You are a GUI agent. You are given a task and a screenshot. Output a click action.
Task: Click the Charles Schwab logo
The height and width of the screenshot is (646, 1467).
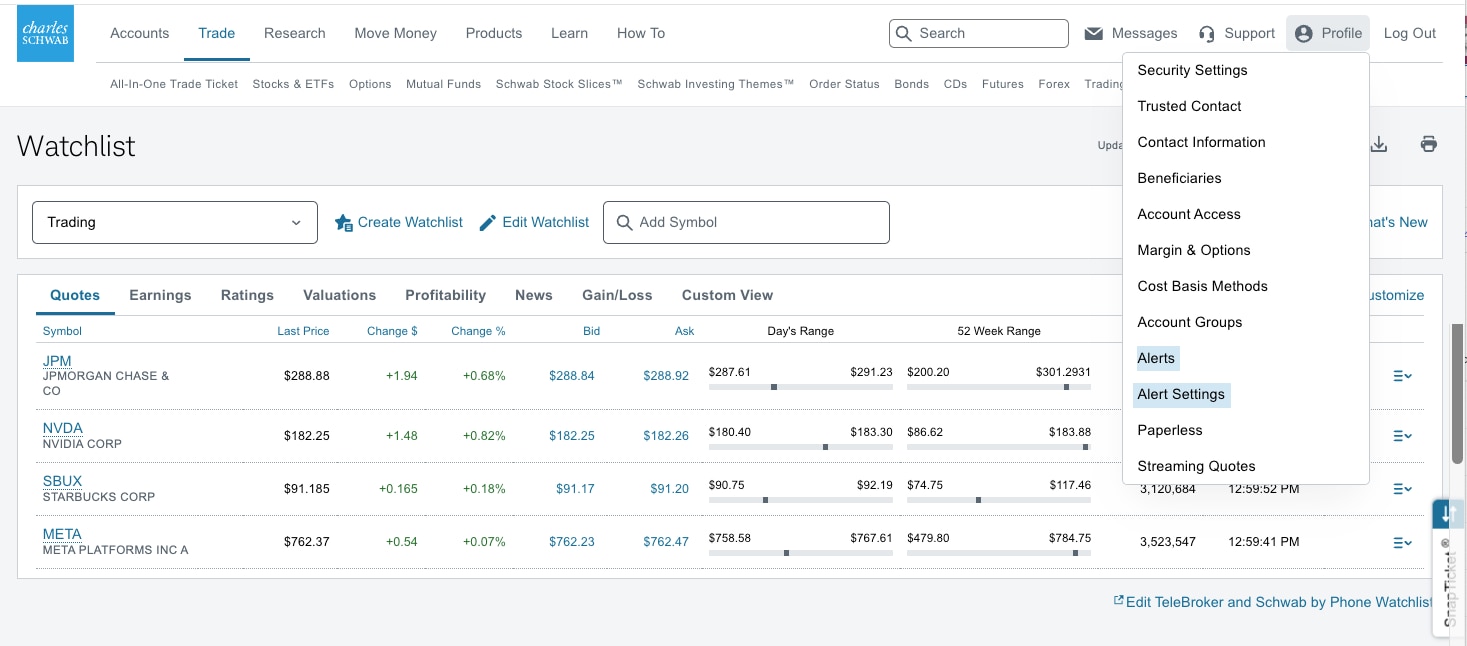pos(45,33)
